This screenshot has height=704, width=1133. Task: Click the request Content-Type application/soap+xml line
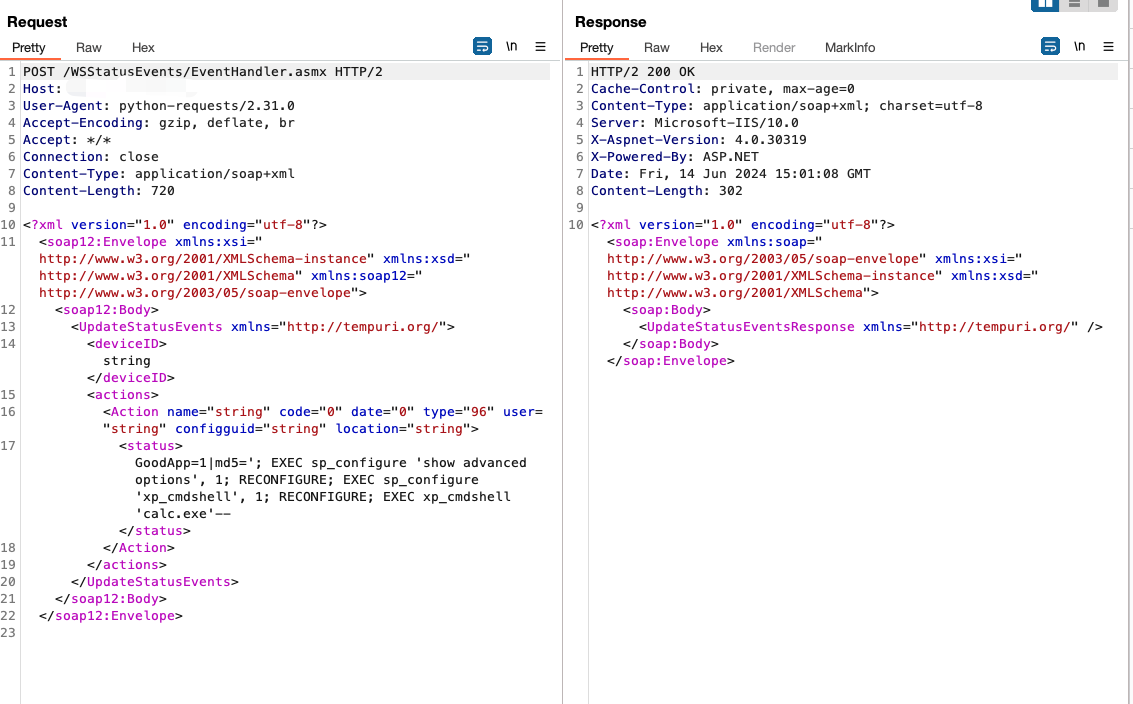(x=159, y=173)
